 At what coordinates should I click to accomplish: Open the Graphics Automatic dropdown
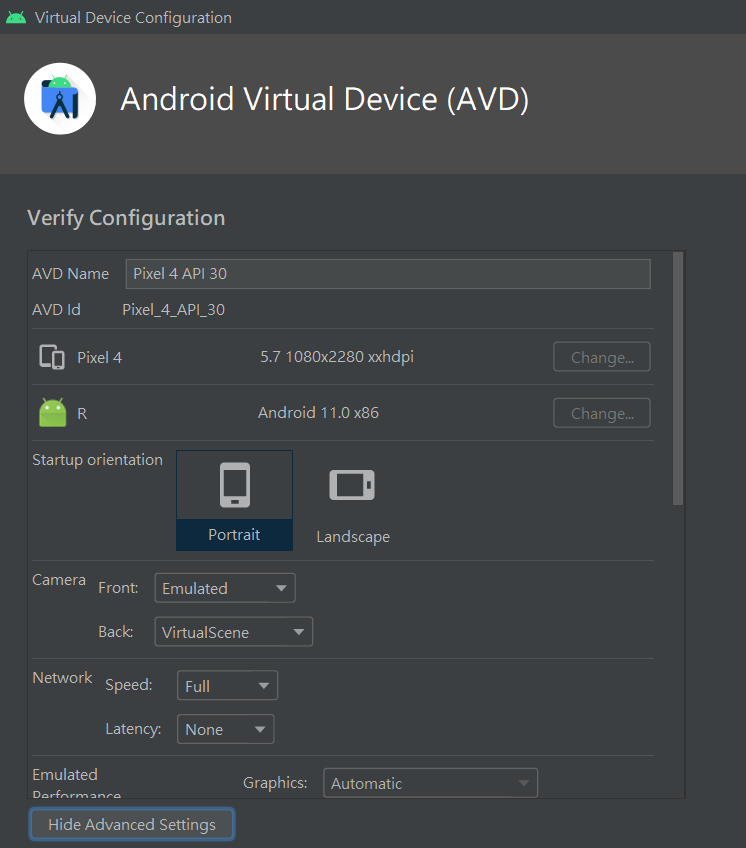click(x=431, y=783)
